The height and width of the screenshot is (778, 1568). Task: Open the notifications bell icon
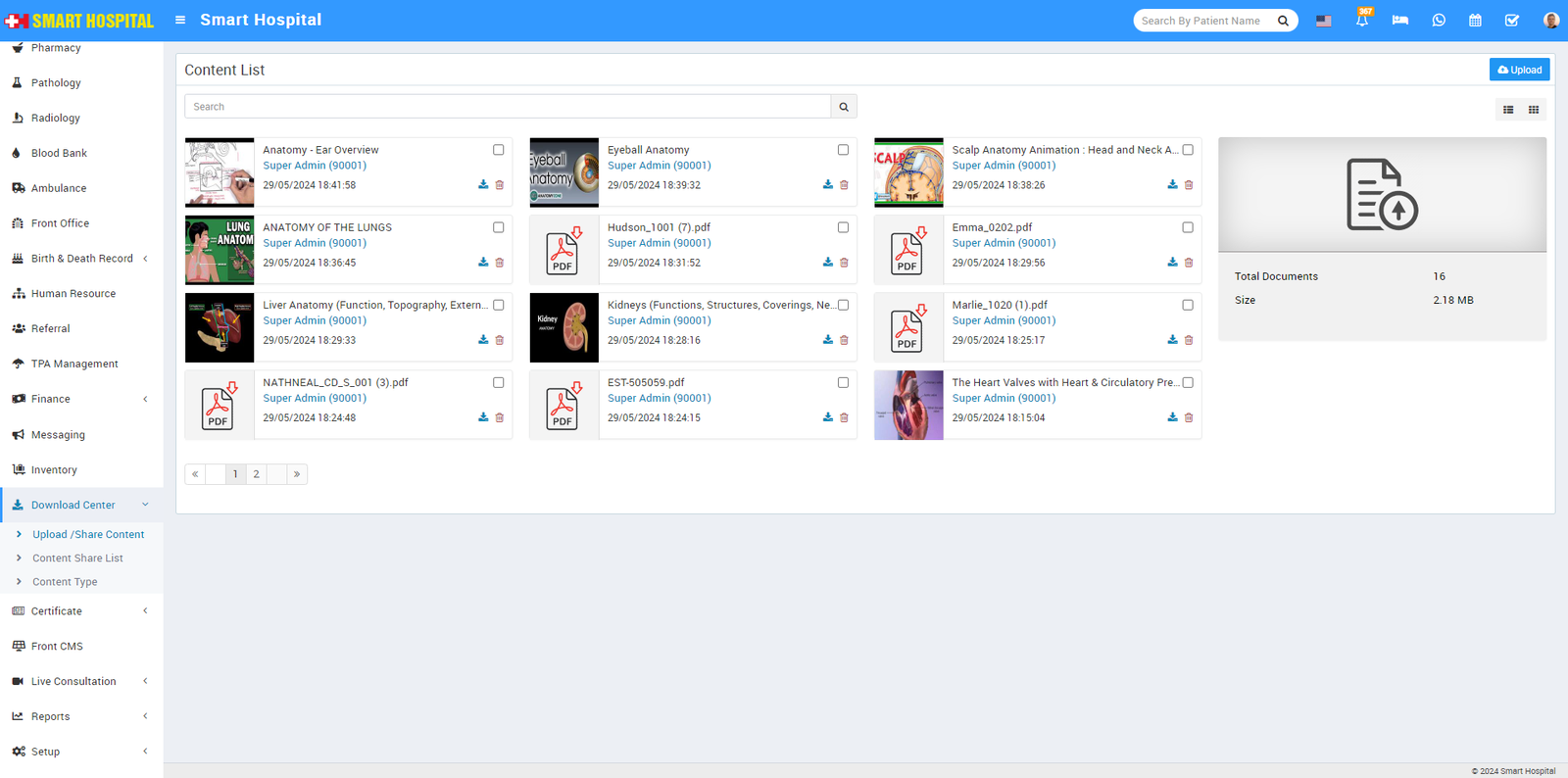pos(1362,21)
